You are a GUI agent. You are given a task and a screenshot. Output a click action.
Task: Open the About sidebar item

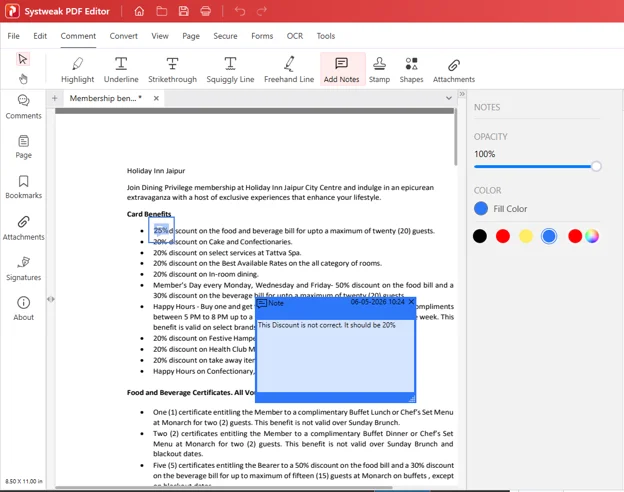23,308
